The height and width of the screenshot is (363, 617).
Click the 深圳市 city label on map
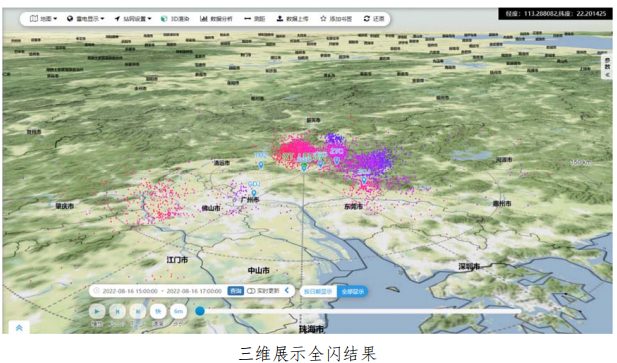pyautogui.click(x=469, y=267)
